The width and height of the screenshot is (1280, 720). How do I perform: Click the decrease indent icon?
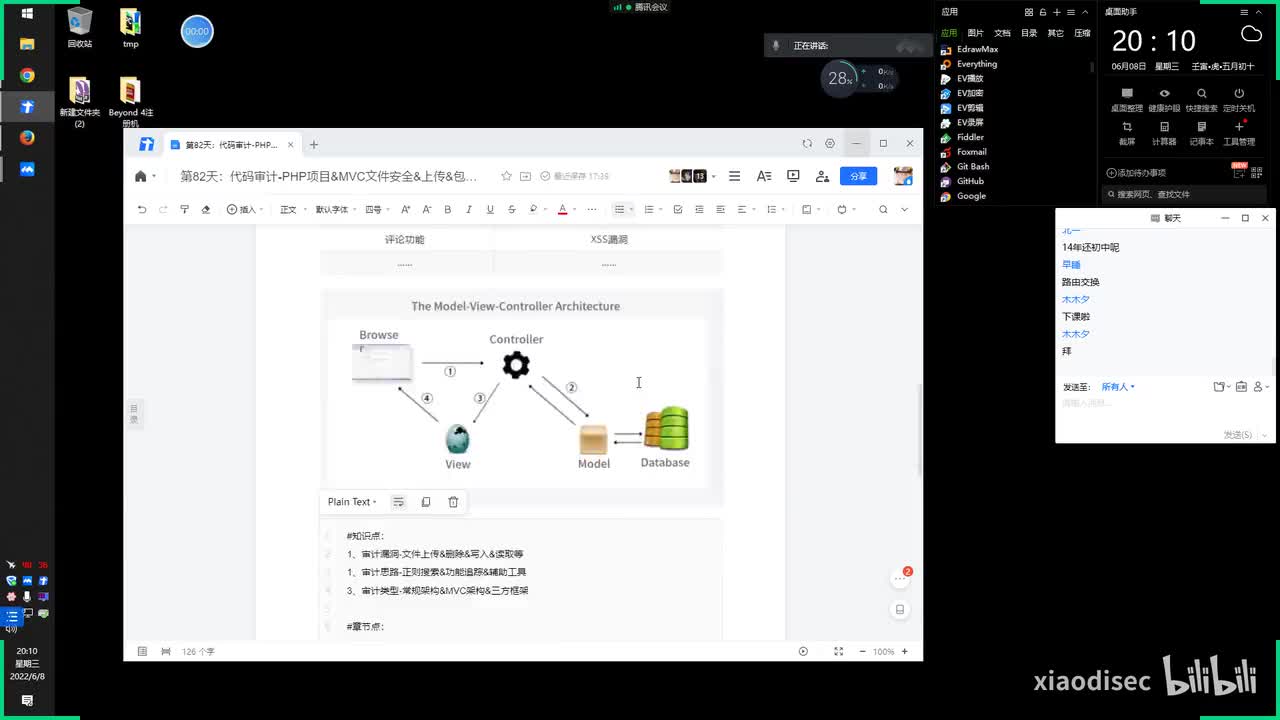point(699,209)
